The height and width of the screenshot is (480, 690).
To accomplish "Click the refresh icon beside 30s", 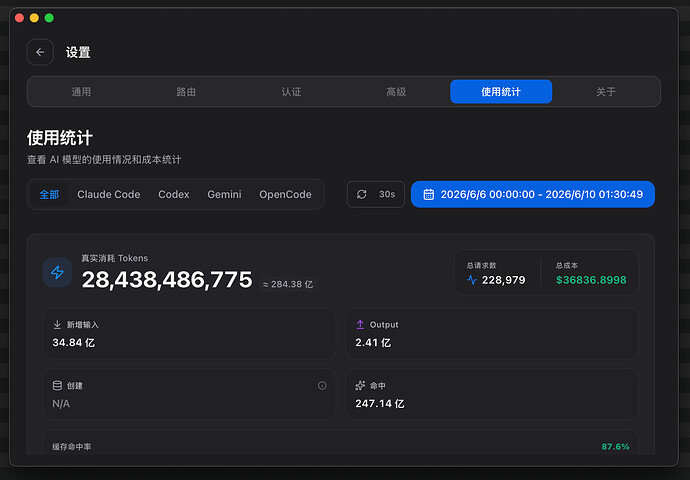I will [362, 194].
